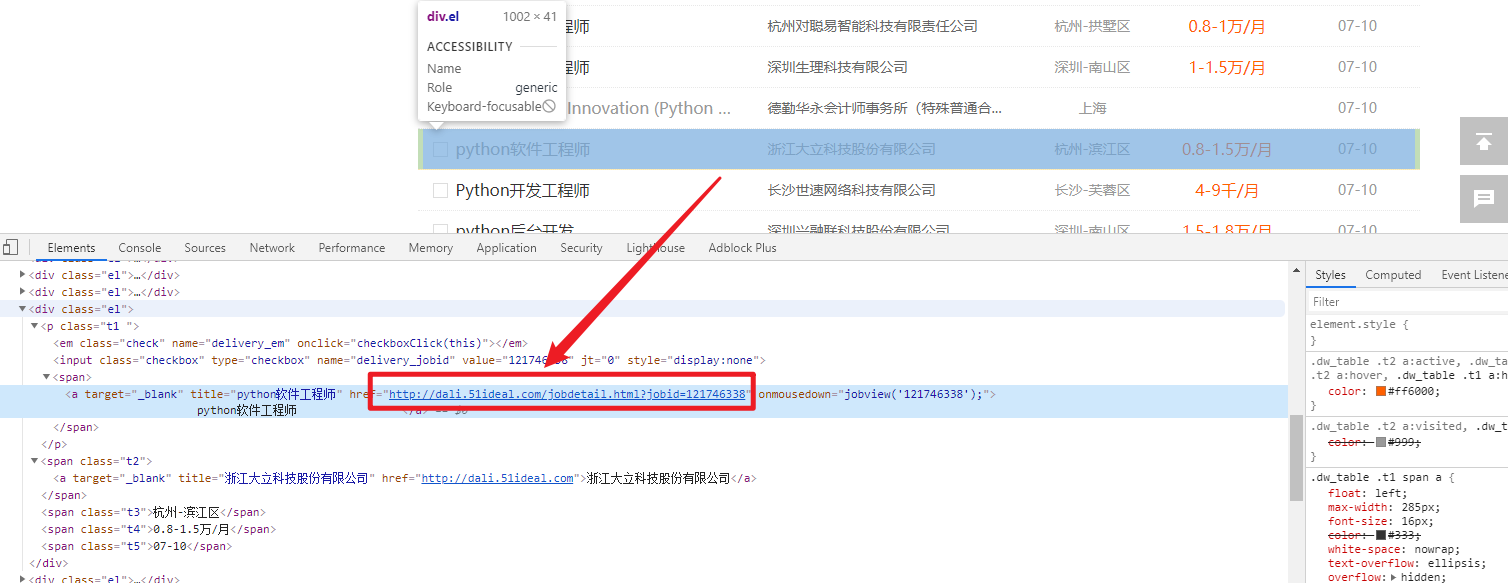The image size is (1508, 583).
Task: Select the em class="check" DOM line
Action: point(290,343)
